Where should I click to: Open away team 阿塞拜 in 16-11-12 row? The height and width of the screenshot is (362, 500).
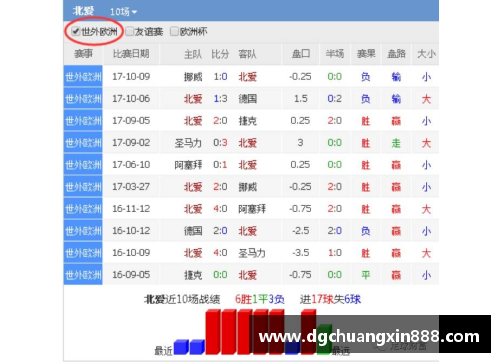point(252,209)
